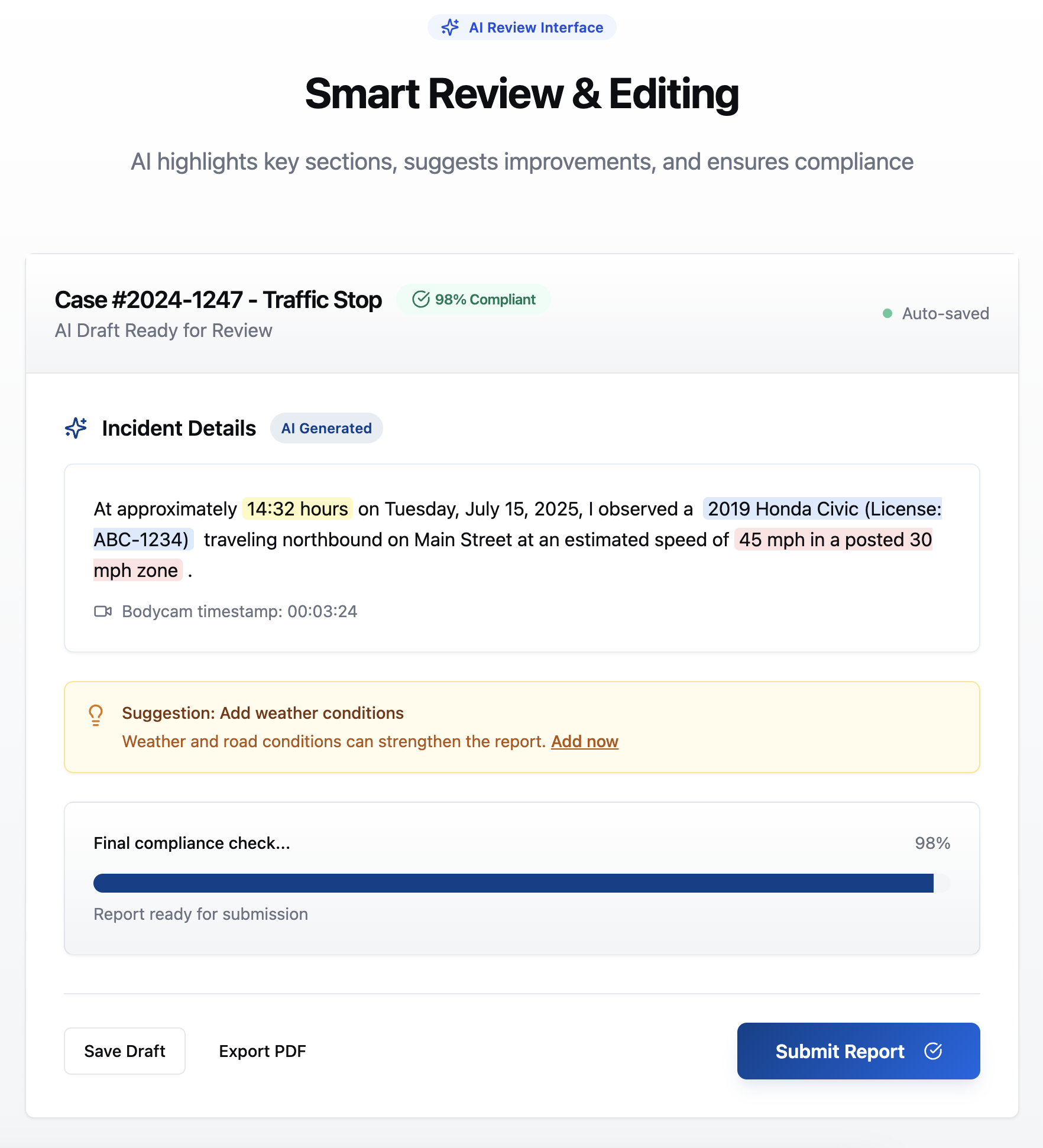The image size is (1043, 1148).
Task: Select the highlighted 14:32 hours text
Action: [x=297, y=509]
